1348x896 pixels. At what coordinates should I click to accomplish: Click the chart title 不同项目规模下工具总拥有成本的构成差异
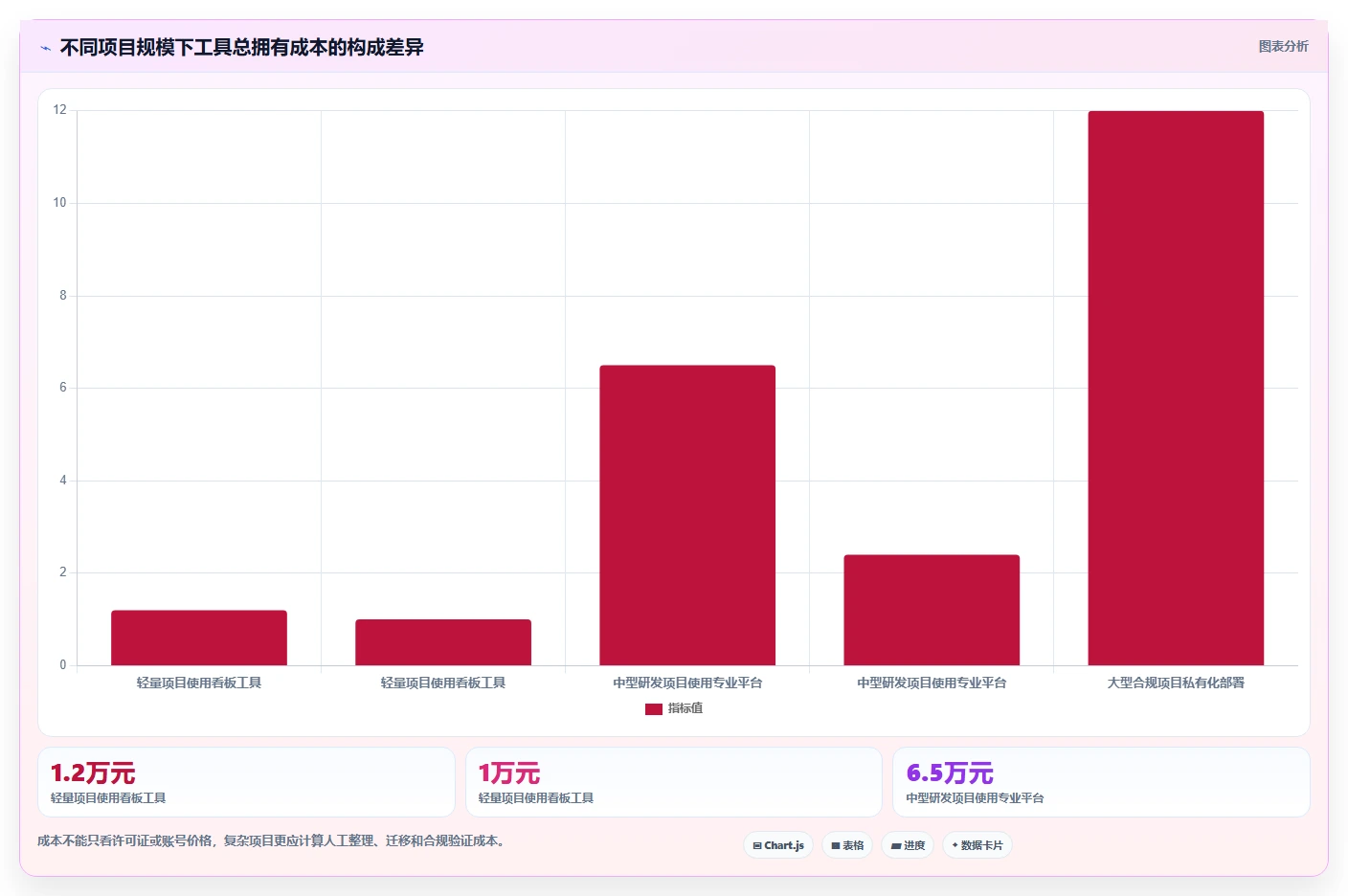coord(241,47)
